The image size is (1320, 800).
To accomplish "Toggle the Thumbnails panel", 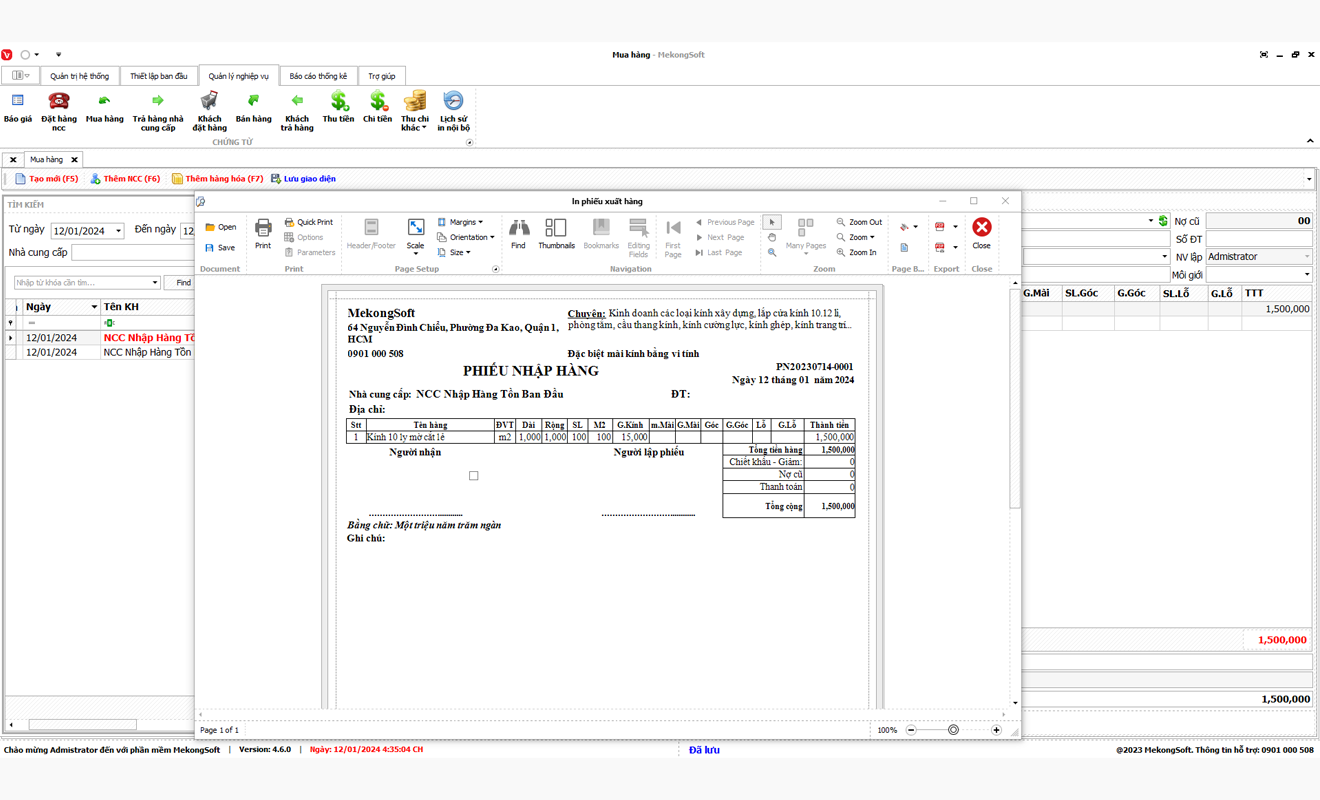I will [556, 232].
